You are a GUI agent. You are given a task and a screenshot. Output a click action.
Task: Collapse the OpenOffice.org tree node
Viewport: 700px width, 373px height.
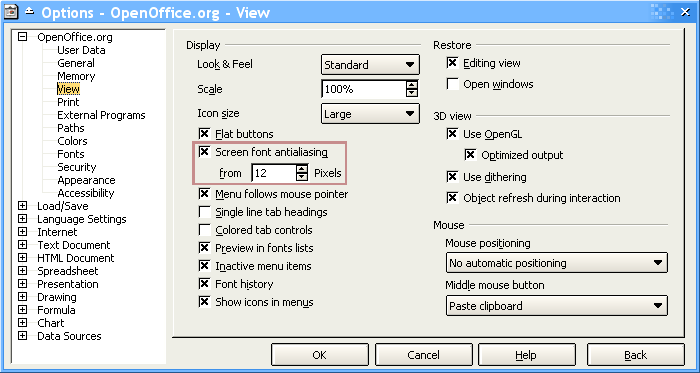pyautogui.click(x=22, y=37)
